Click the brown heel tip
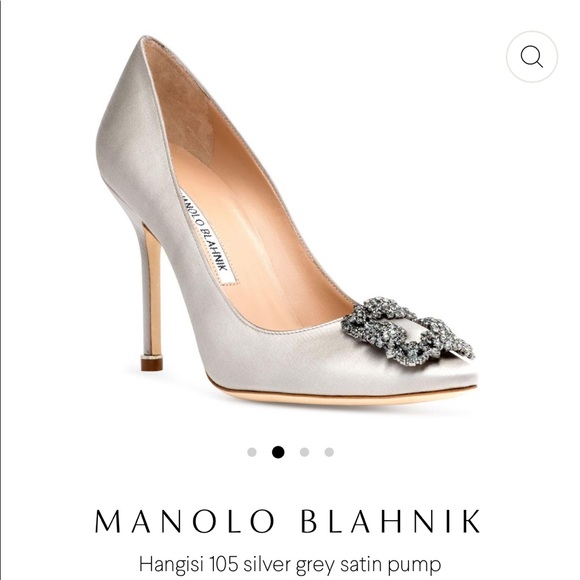Image resolution: width=580 pixels, height=580 pixels. [x=152, y=364]
